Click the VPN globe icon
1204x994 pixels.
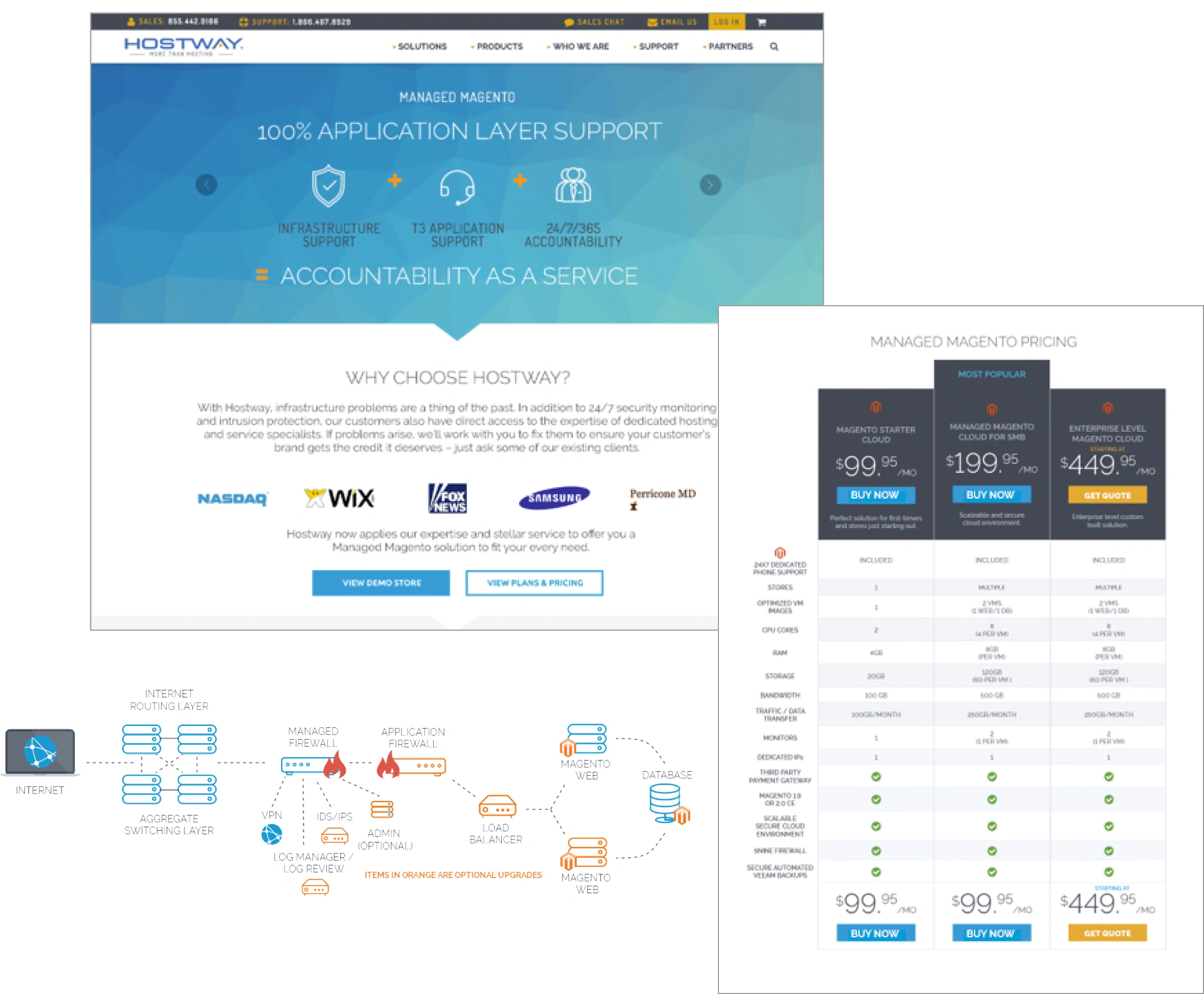272,834
